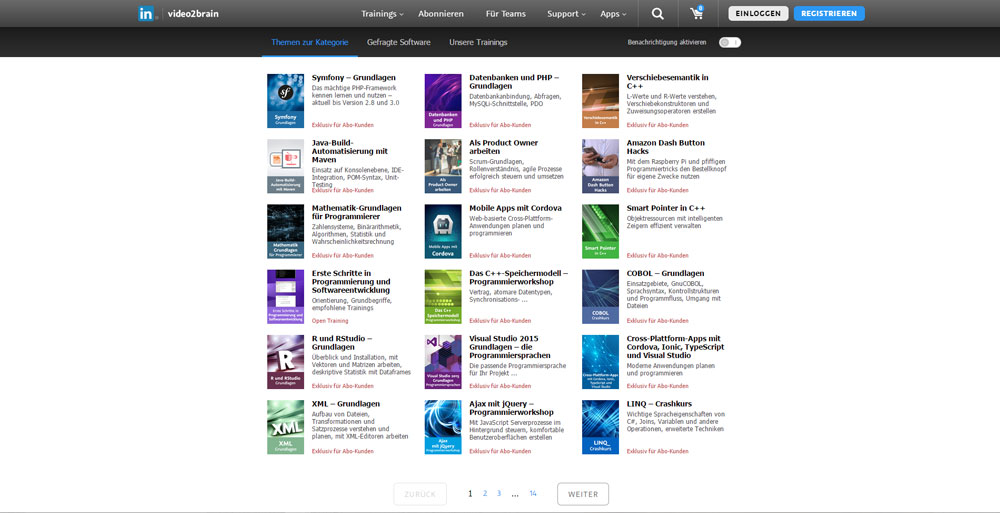Viewport: 1000px width, 513px height.
Task: Click the Weiter pagination button
Action: coord(583,494)
